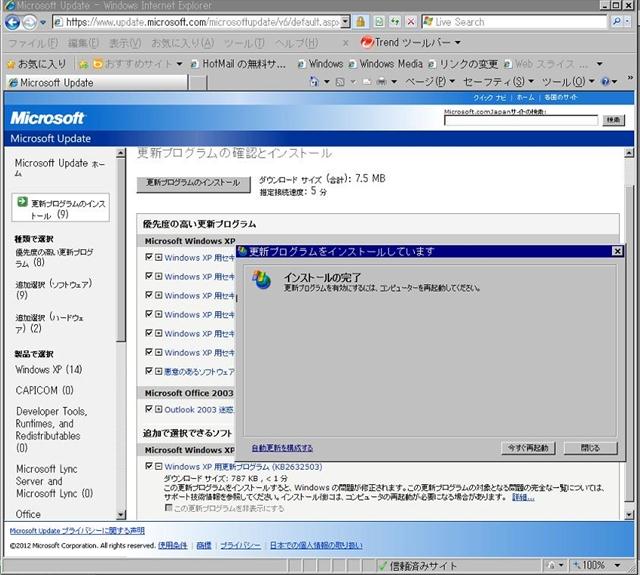Toggle the fifth Windows XP update checkbox

(x=149, y=333)
